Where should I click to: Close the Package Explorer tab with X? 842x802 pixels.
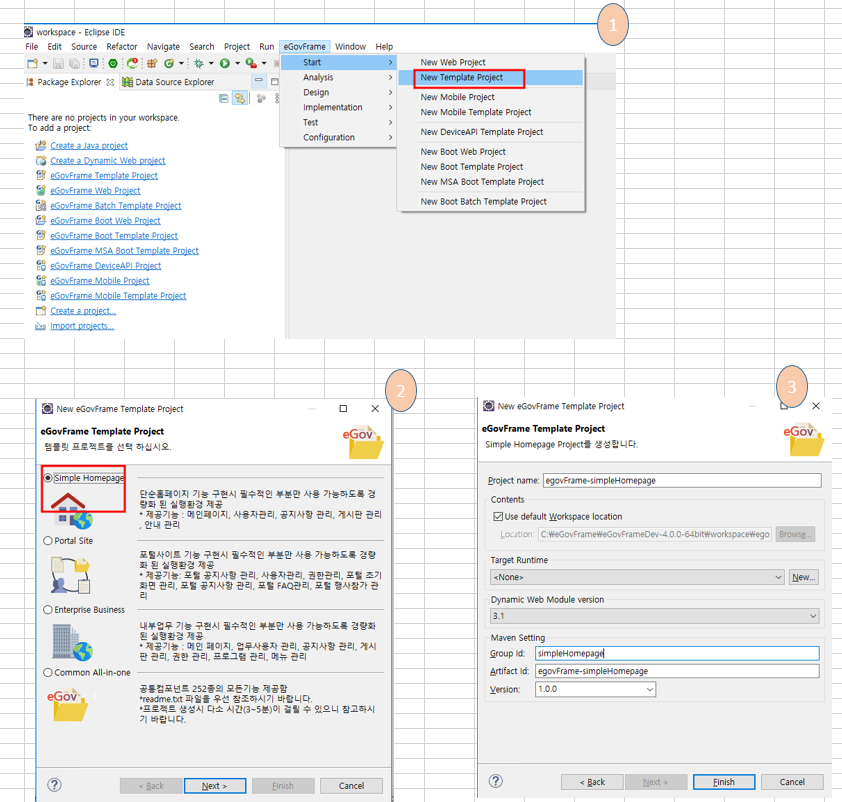point(110,82)
